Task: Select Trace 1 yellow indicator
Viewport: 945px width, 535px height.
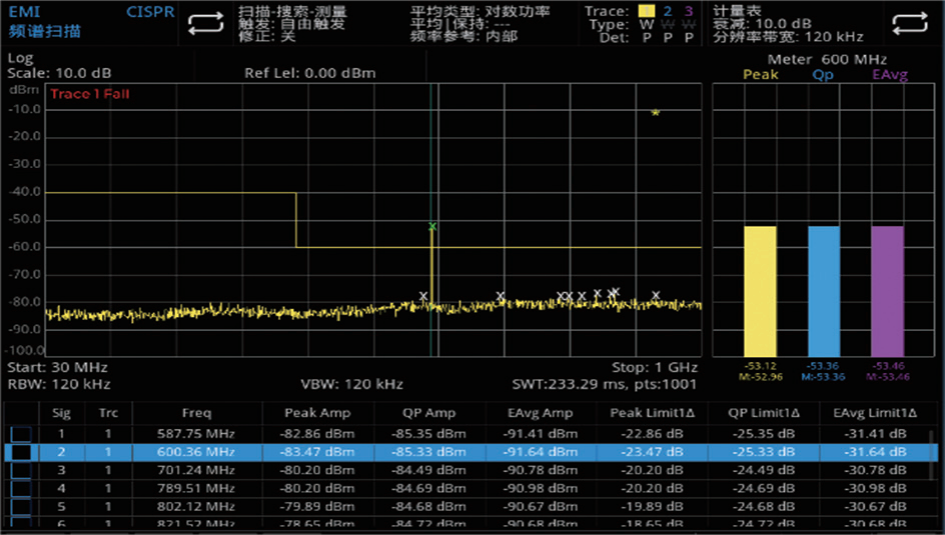Action: 646,11
